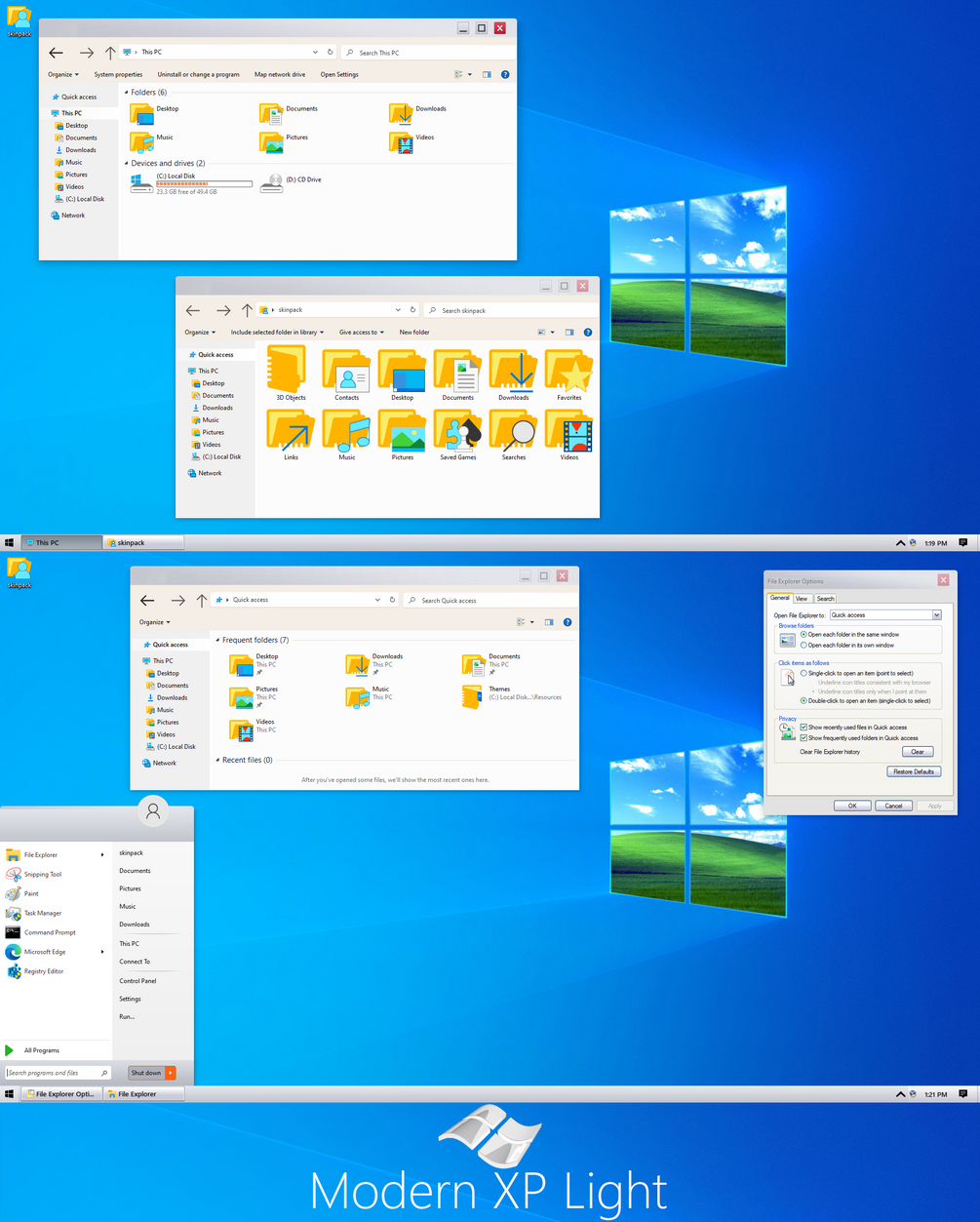
Task: Click Start button on the 1:21 PM taskbar
Action: click(x=9, y=1094)
